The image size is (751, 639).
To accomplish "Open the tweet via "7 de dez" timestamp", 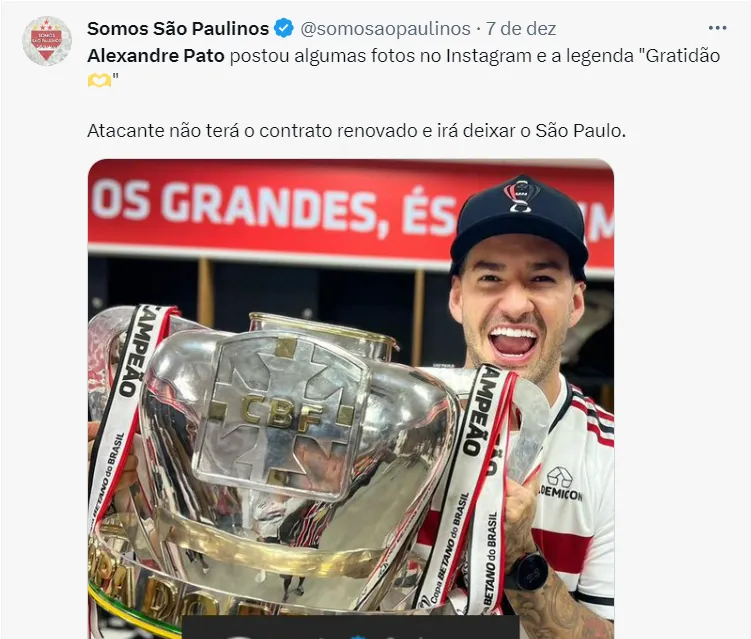I will pyautogui.click(x=521, y=29).
